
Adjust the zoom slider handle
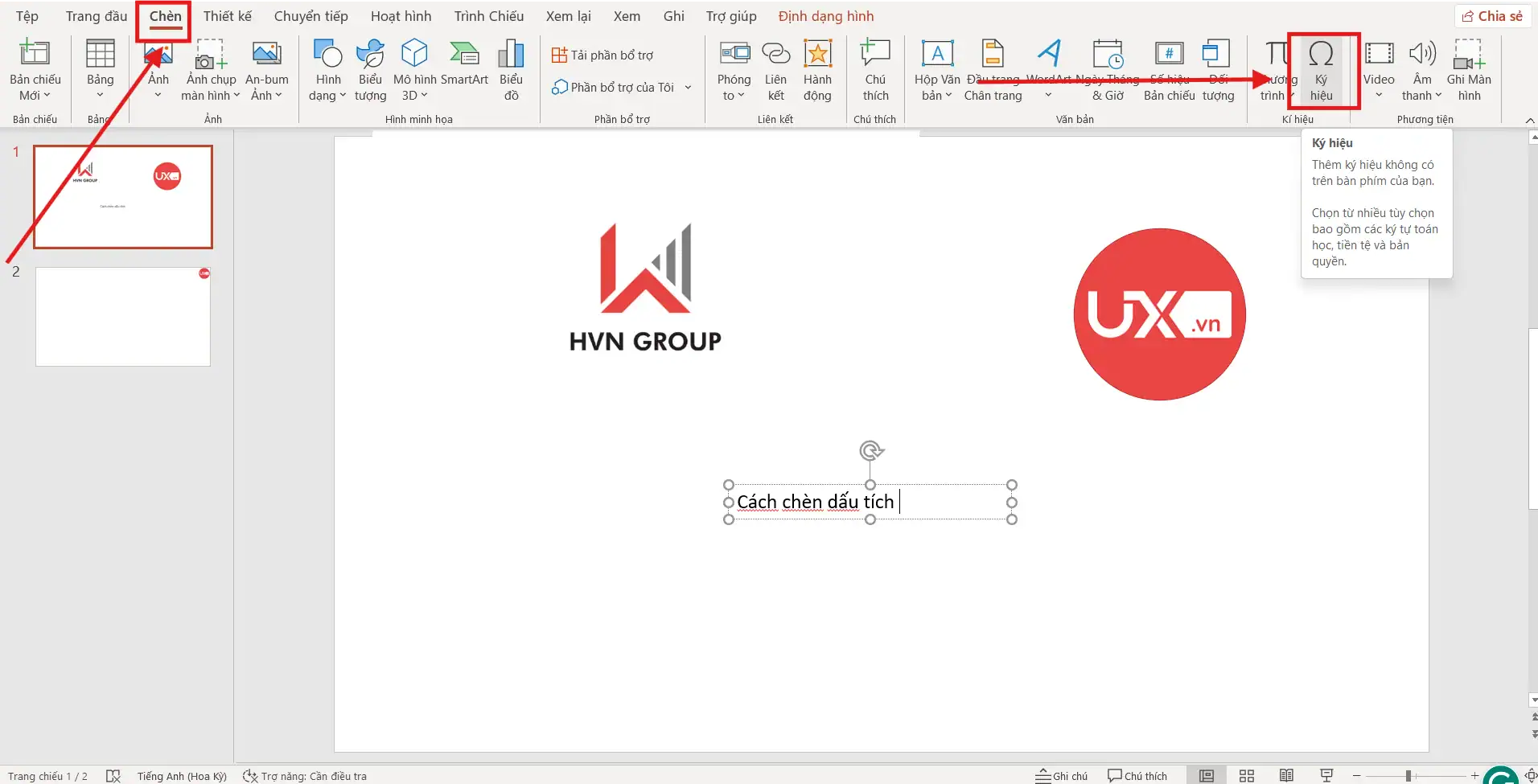pos(1408,776)
